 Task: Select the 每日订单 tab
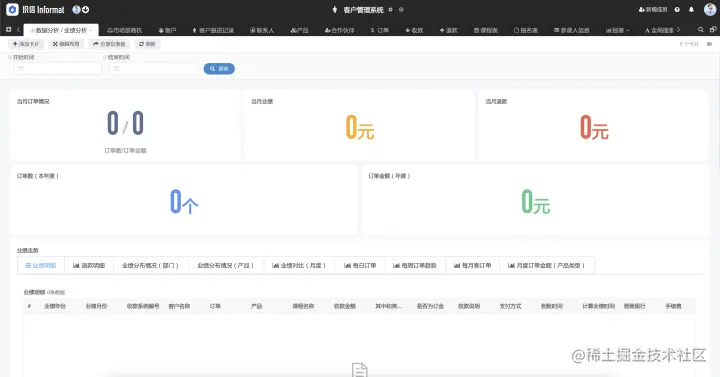click(x=360, y=265)
